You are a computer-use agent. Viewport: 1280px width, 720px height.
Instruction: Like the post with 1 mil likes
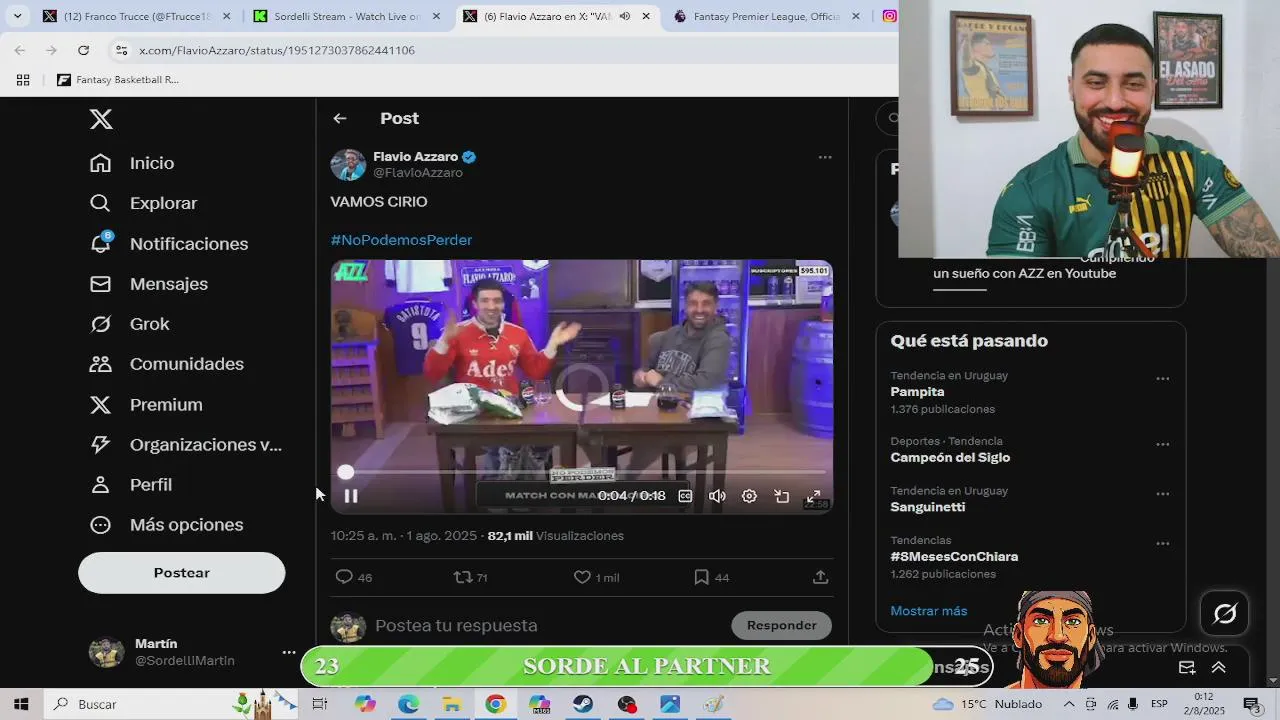(x=596, y=577)
